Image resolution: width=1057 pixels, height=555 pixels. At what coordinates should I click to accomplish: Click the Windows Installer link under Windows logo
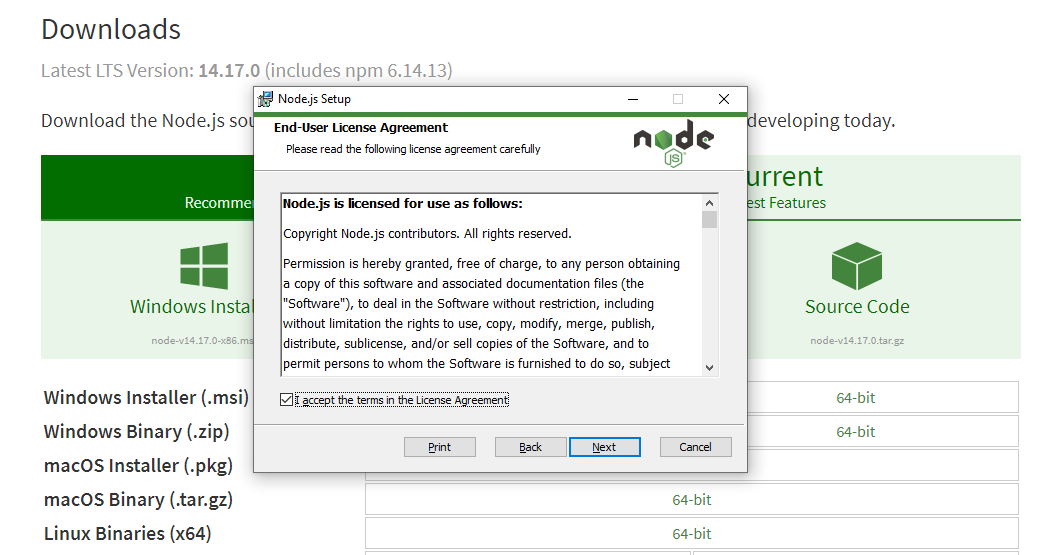coord(192,307)
